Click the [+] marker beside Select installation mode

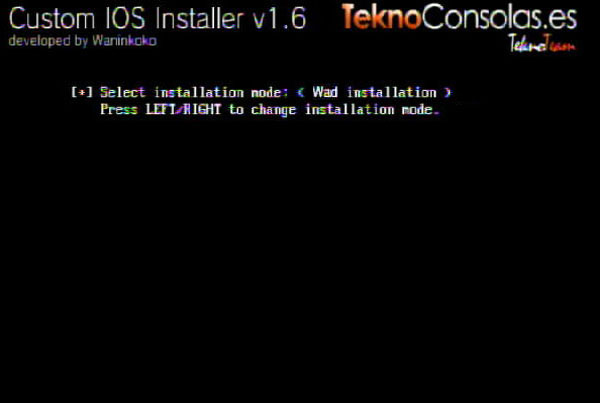[82, 92]
